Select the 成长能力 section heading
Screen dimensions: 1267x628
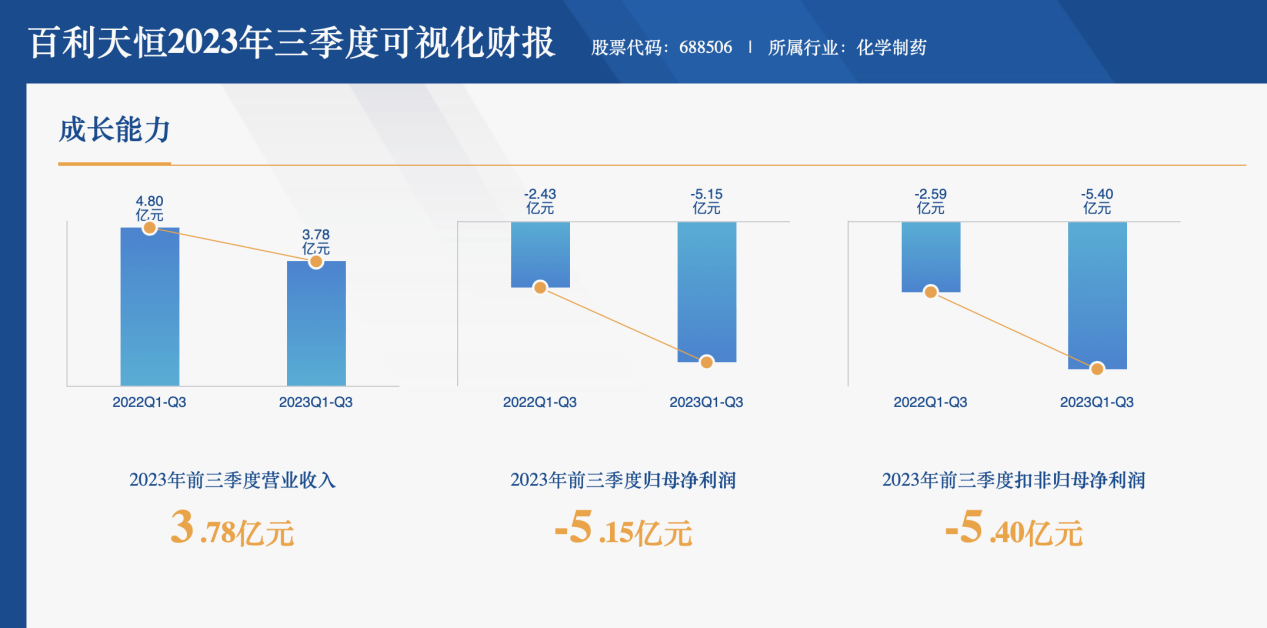114,129
